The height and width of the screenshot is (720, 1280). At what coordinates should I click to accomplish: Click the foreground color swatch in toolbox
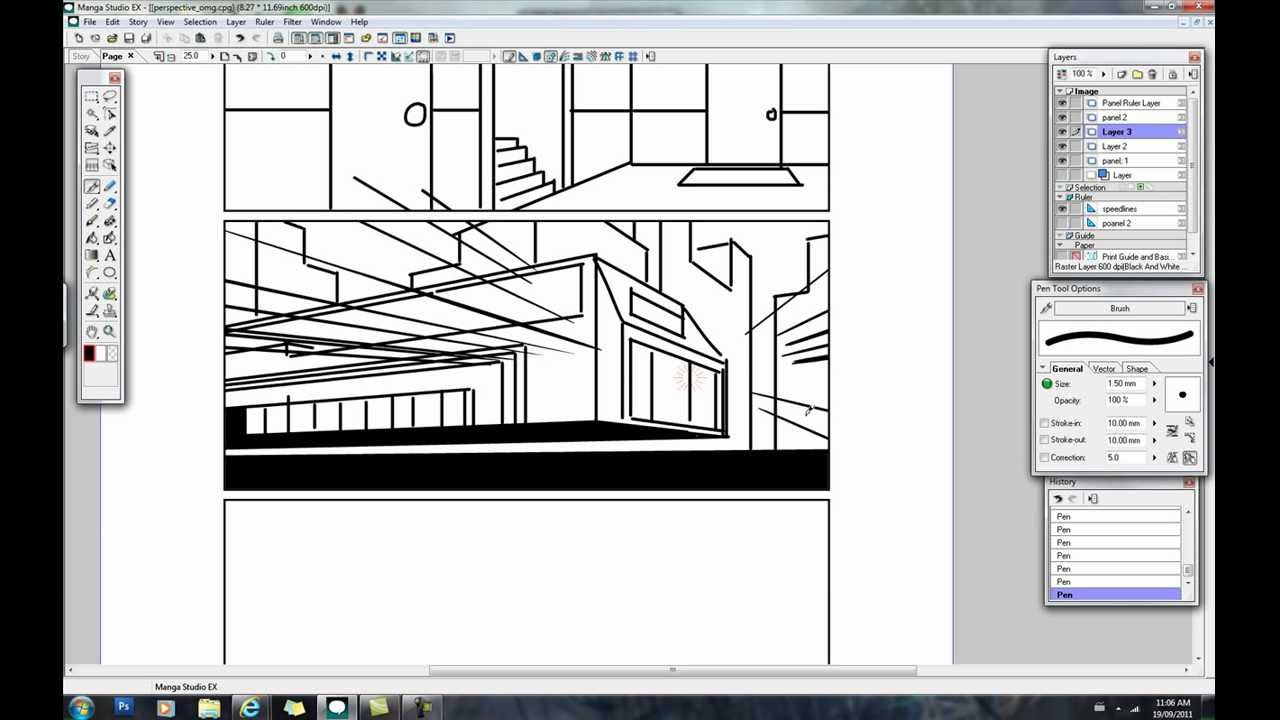point(89,353)
